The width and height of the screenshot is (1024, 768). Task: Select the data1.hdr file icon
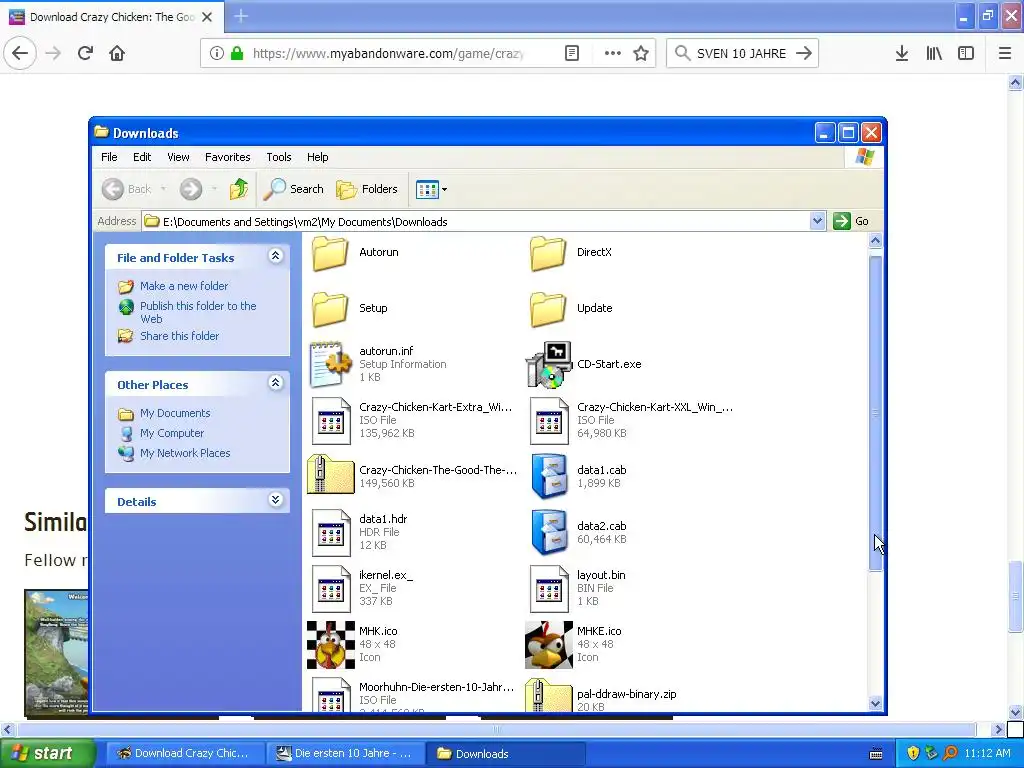coord(330,532)
